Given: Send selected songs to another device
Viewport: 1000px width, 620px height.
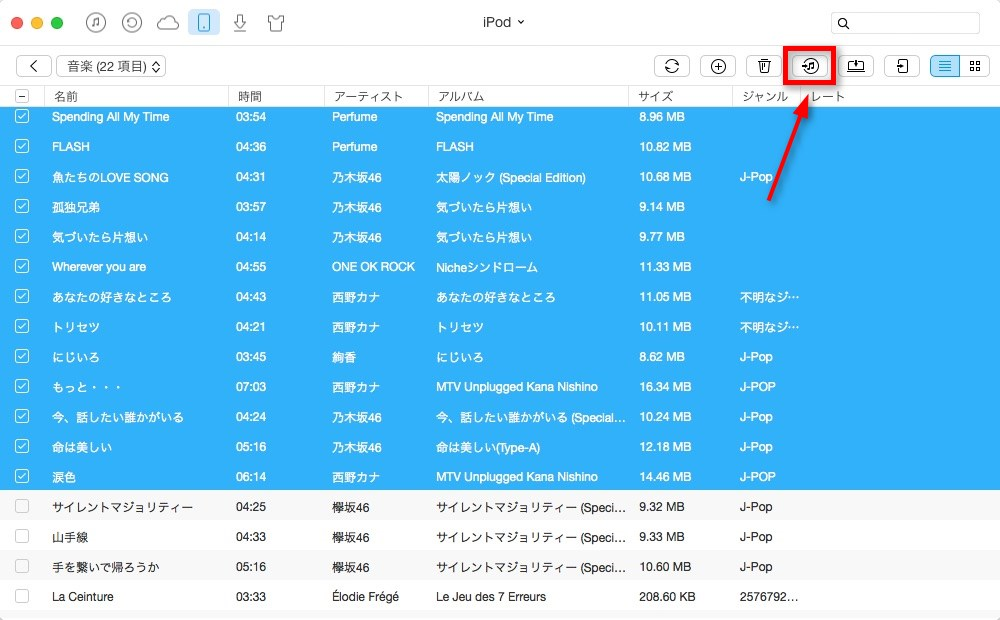Looking at the screenshot, I should point(902,66).
